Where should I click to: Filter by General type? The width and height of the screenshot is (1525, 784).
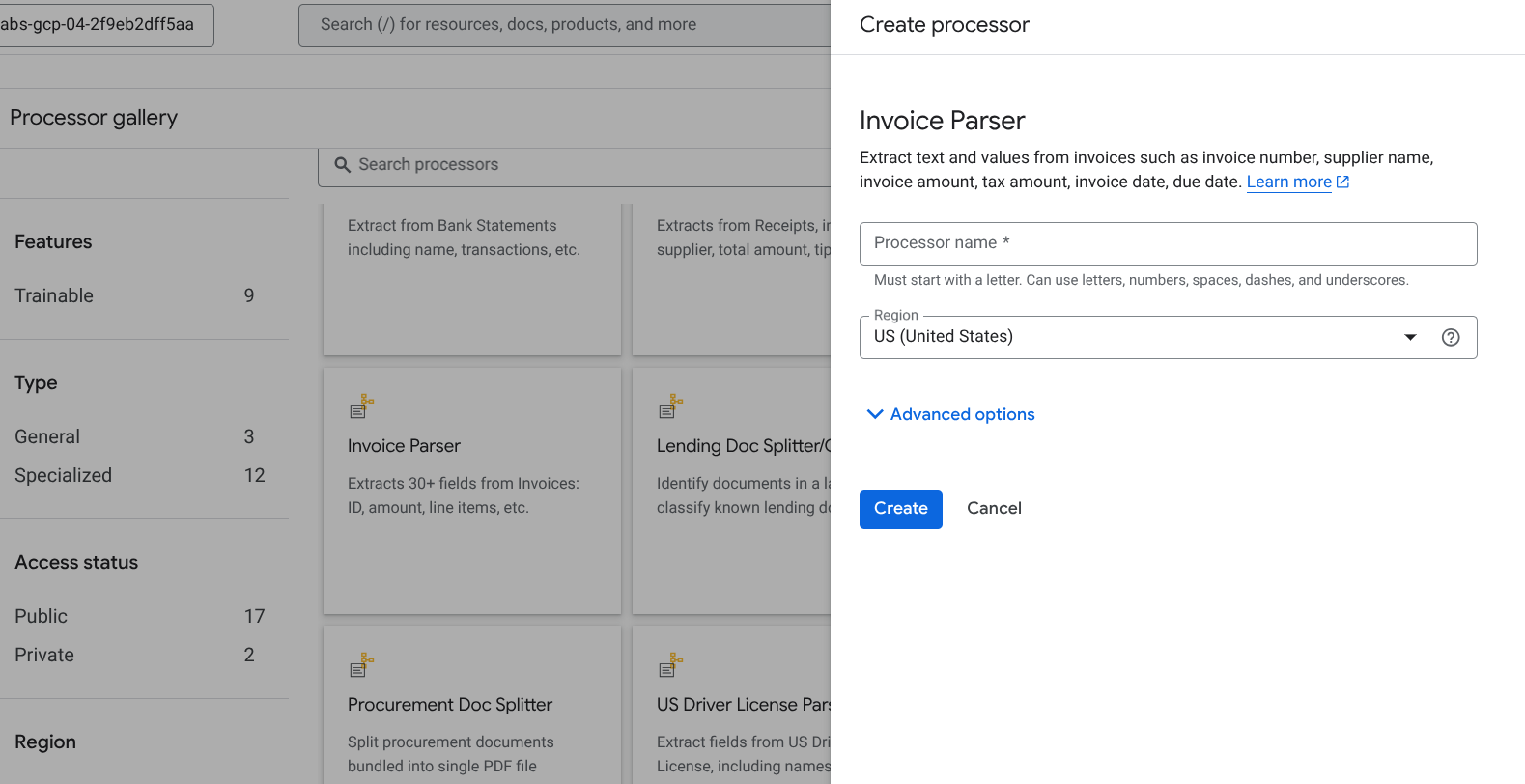click(47, 436)
